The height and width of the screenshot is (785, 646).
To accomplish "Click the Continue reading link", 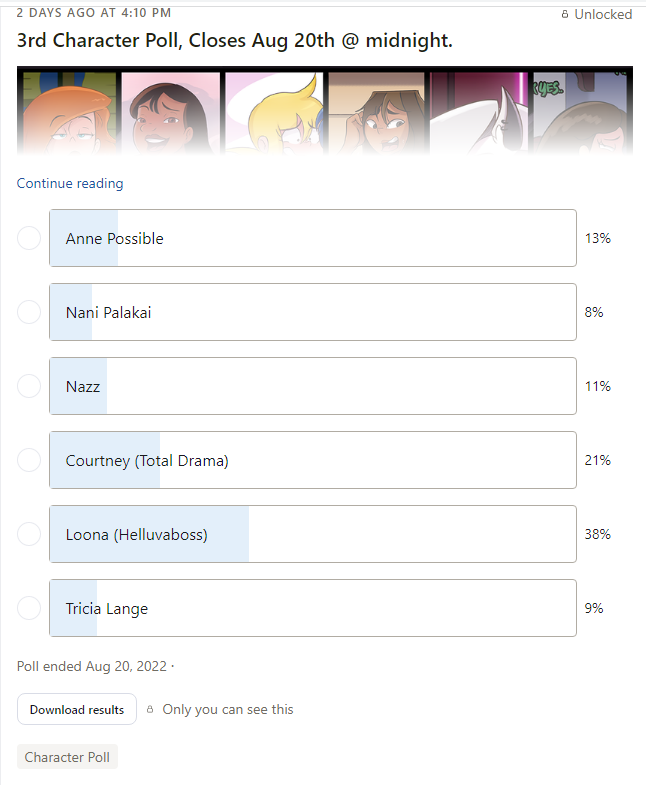I will pos(70,183).
